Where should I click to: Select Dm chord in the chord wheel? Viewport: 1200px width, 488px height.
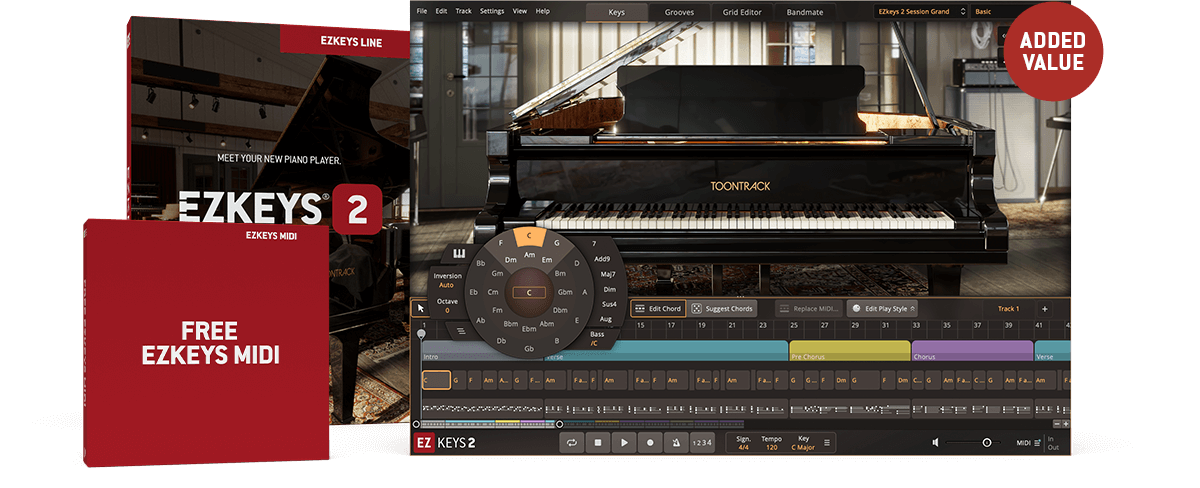point(510,261)
